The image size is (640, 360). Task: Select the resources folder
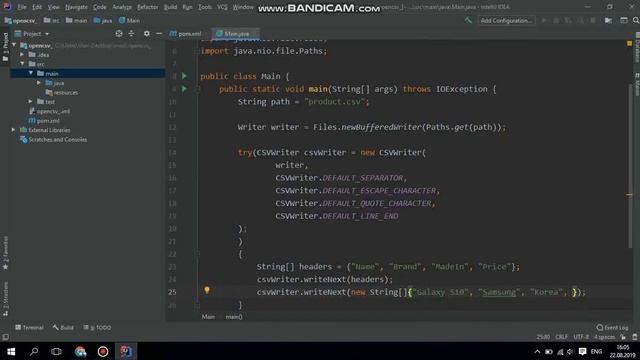pyautogui.click(x=62, y=92)
